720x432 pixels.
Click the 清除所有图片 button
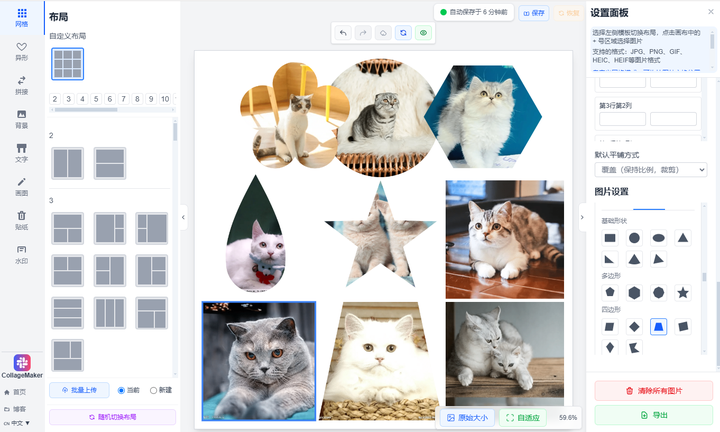coord(651,390)
